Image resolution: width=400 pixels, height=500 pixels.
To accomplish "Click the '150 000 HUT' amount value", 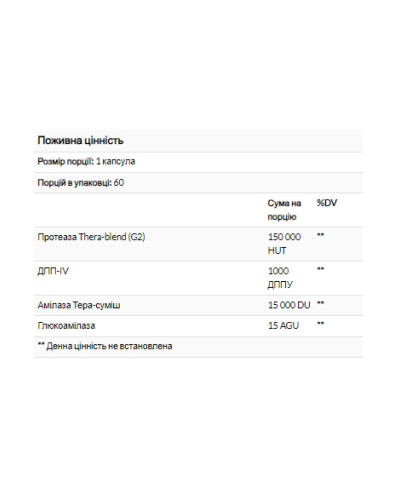I will pyautogui.click(x=284, y=244).
